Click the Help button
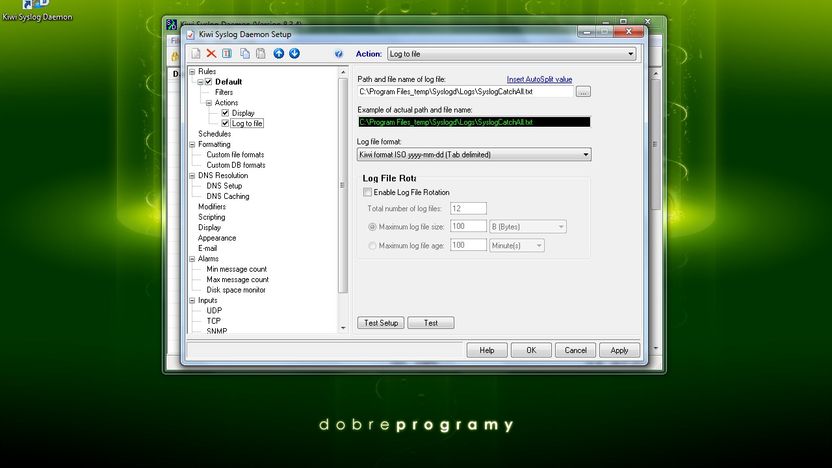Screen dimensions: 832x468 [487, 350]
